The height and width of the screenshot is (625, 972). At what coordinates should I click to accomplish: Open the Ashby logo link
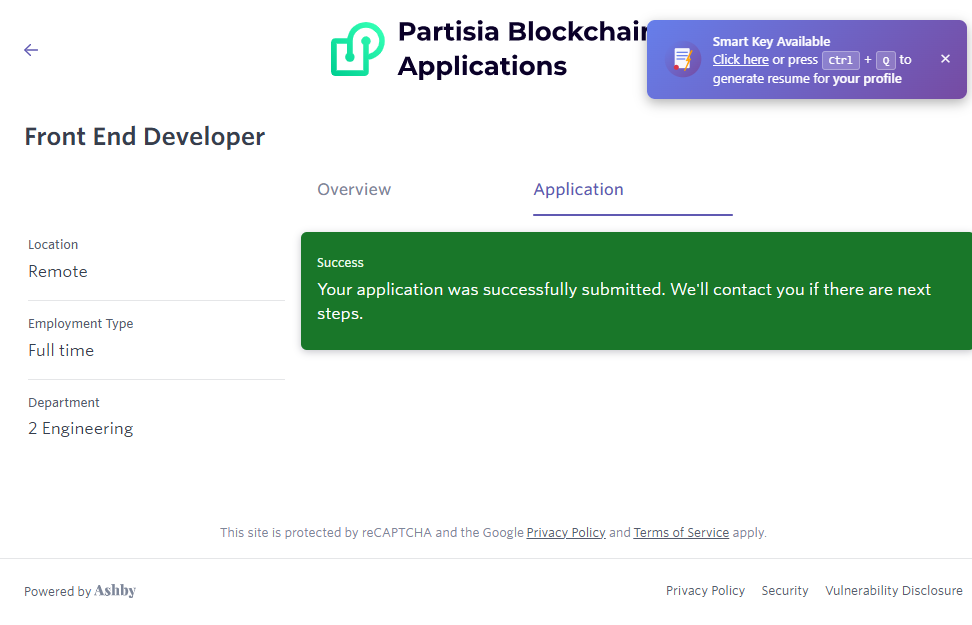click(x=115, y=591)
